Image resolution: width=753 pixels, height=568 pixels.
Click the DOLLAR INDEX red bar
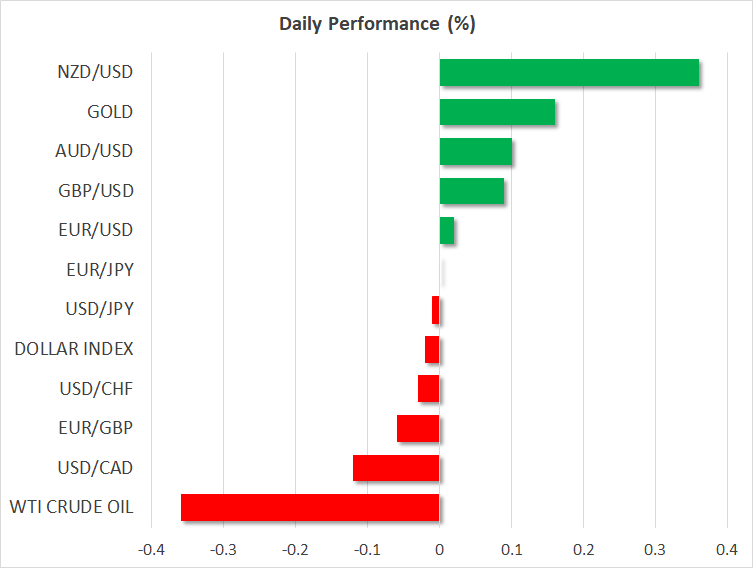[x=432, y=350]
